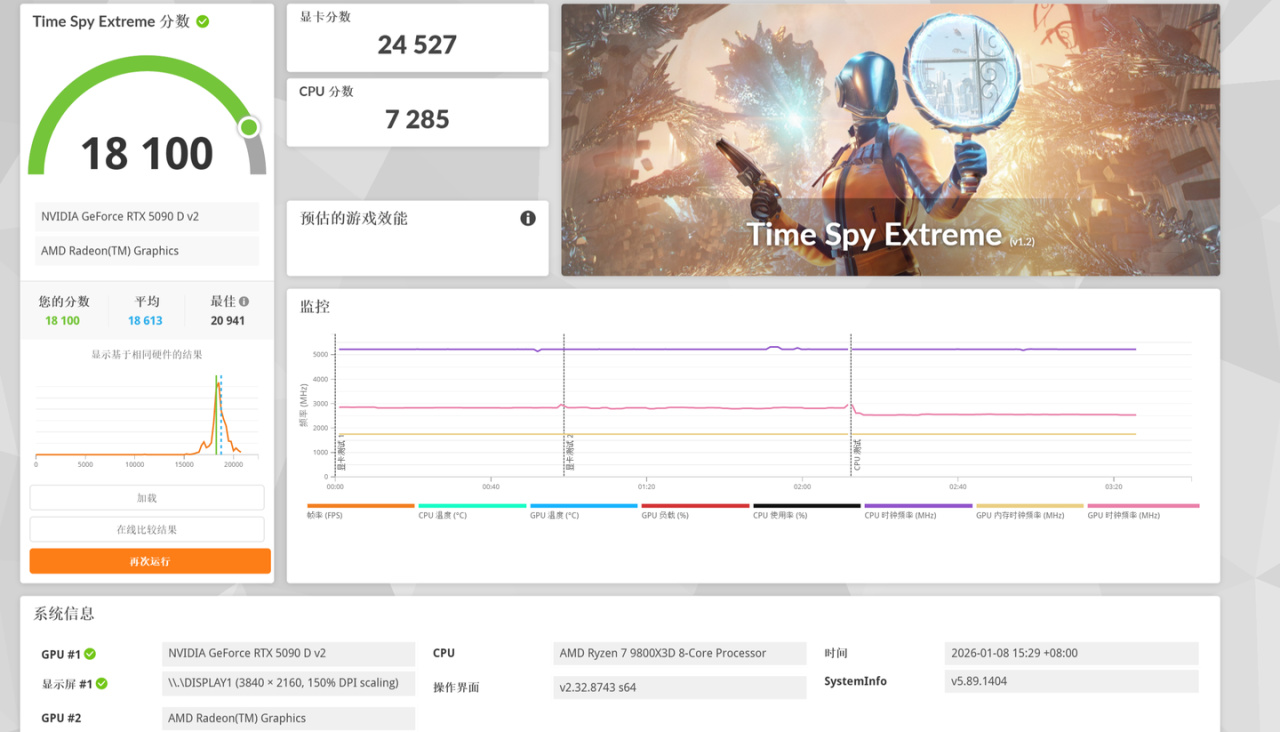Click the 操作界面 version v2.32.8743 s64
1280x732 pixels.
tap(680, 688)
